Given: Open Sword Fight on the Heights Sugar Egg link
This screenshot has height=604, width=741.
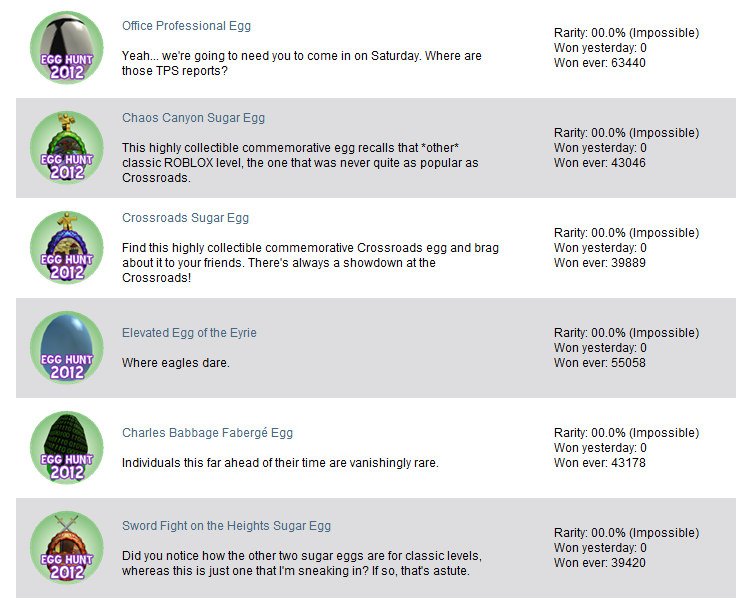Looking at the screenshot, I should click(x=226, y=526).
